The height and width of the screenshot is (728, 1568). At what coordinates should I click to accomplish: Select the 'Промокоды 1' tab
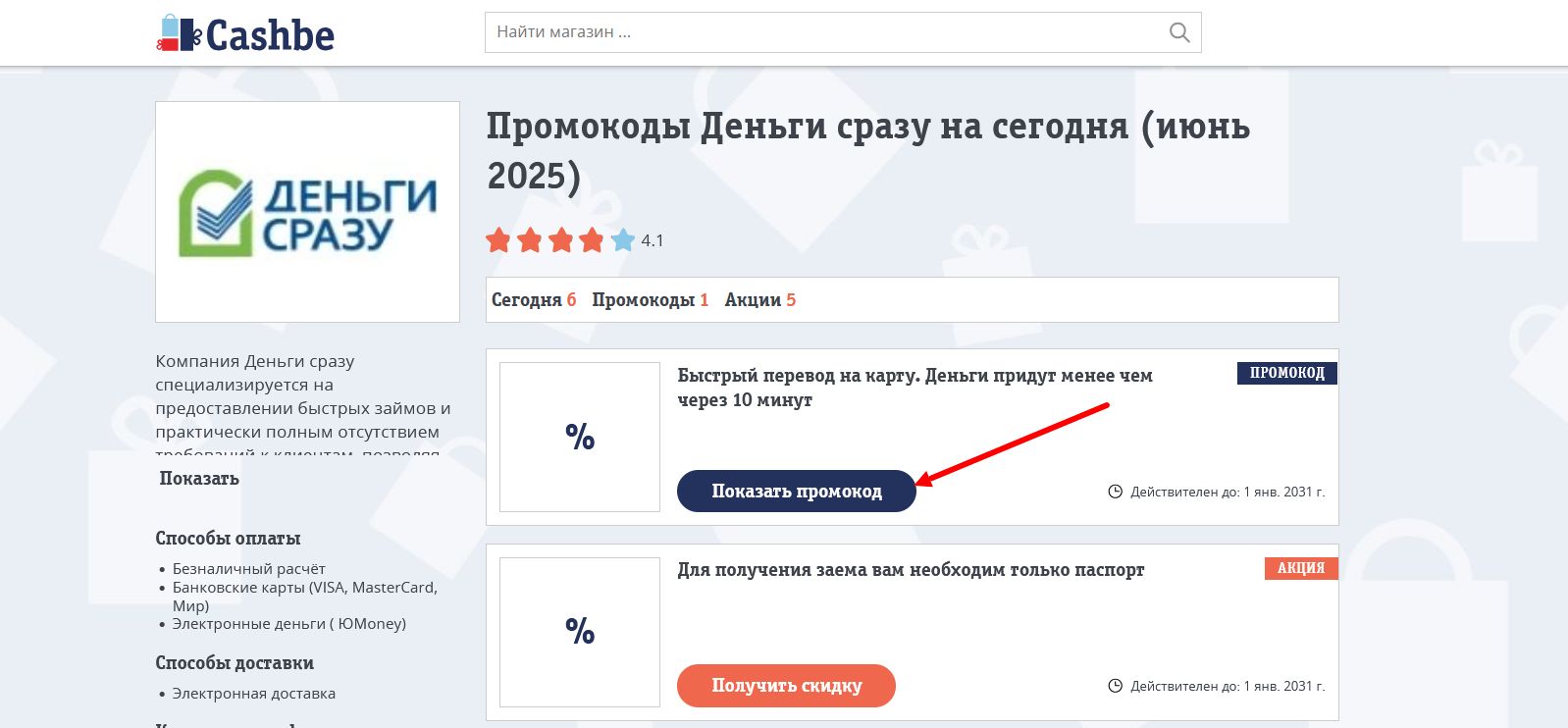(650, 300)
